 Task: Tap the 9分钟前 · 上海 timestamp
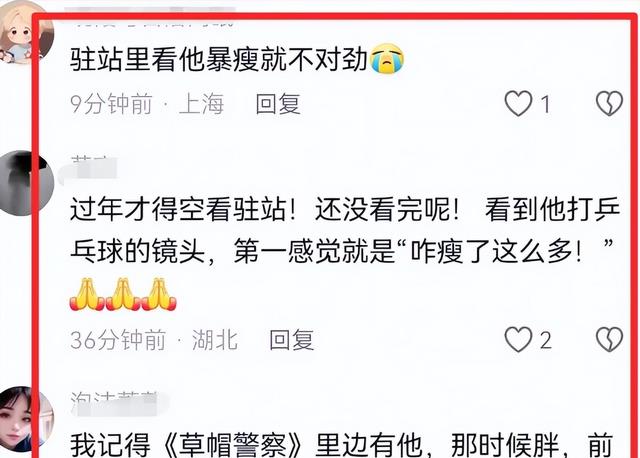pyautogui.click(x=147, y=104)
